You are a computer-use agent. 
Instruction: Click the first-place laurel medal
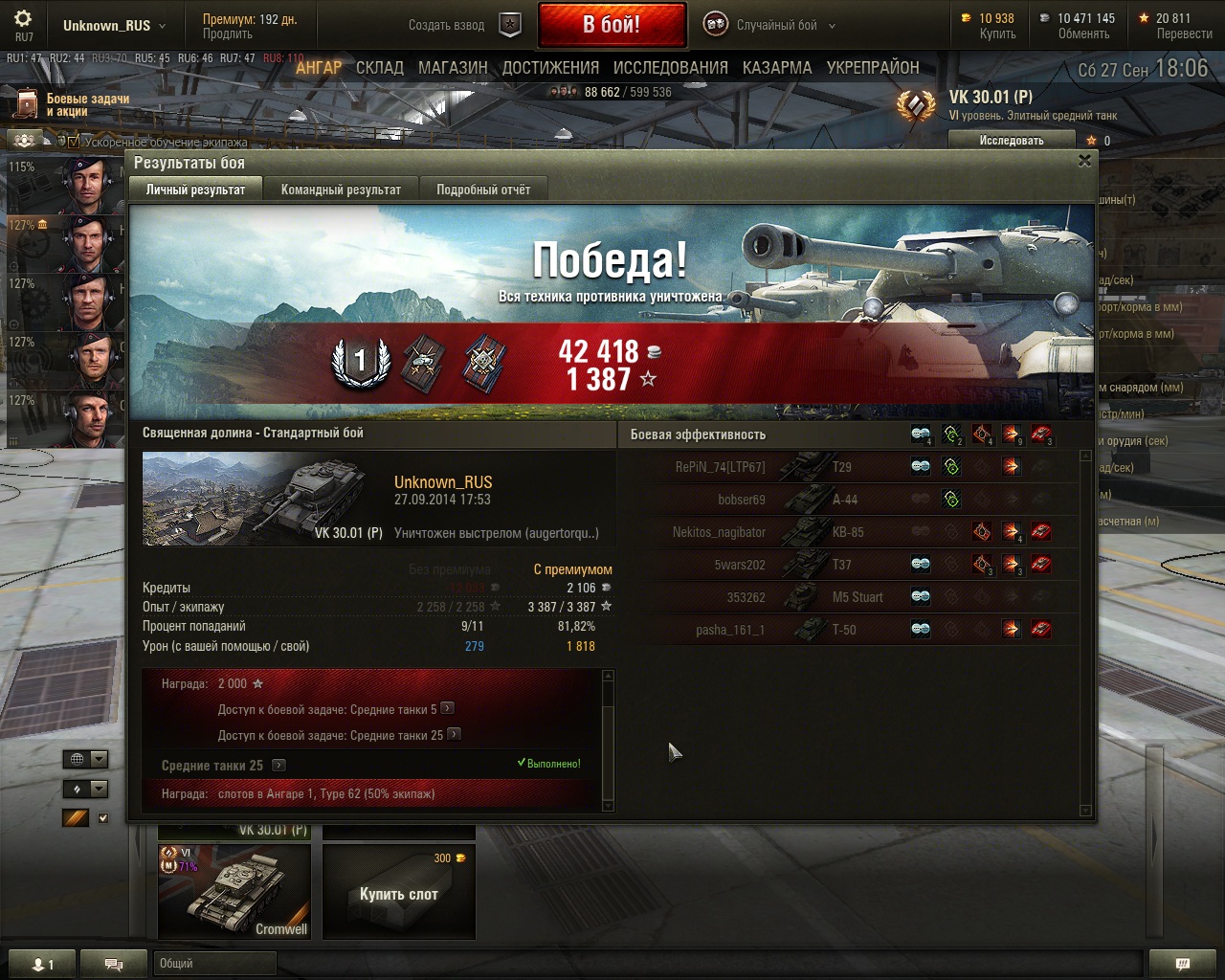click(361, 363)
